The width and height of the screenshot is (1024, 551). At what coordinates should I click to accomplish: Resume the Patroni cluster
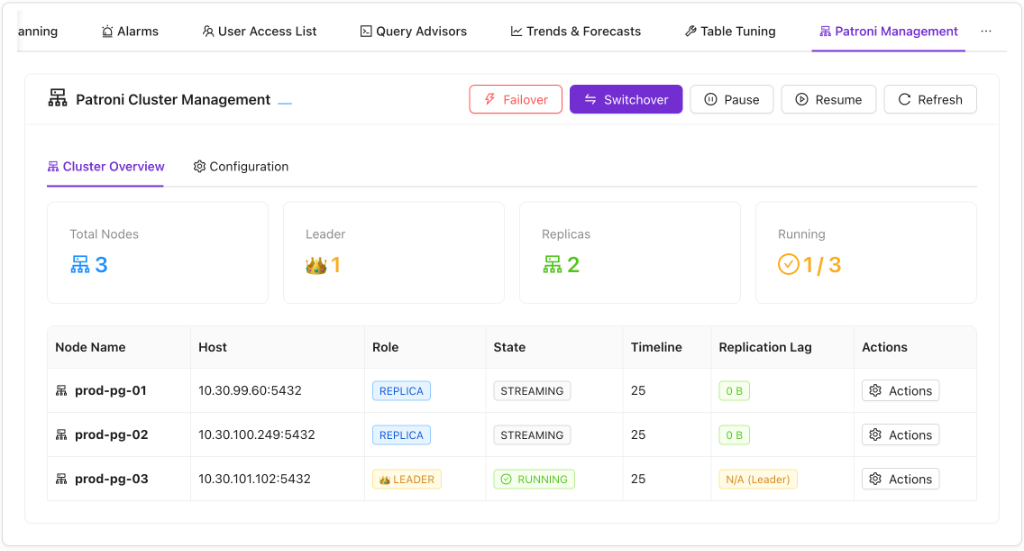(828, 99)
